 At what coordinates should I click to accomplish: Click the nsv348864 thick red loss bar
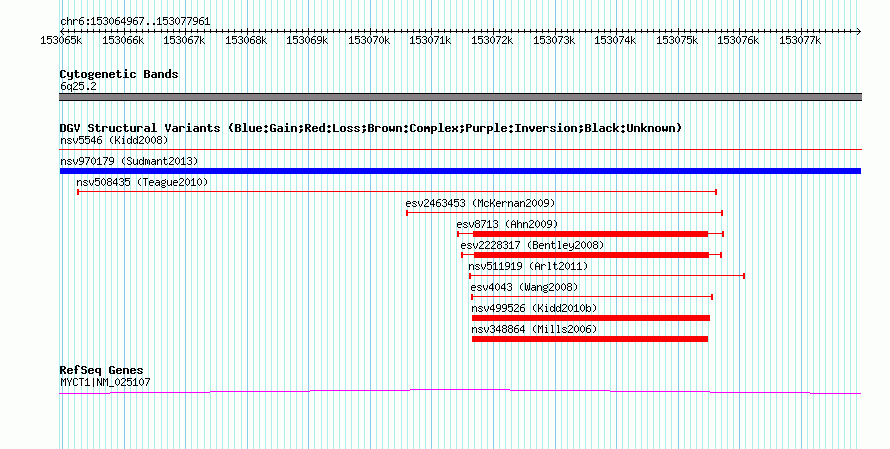click(590, 339)
